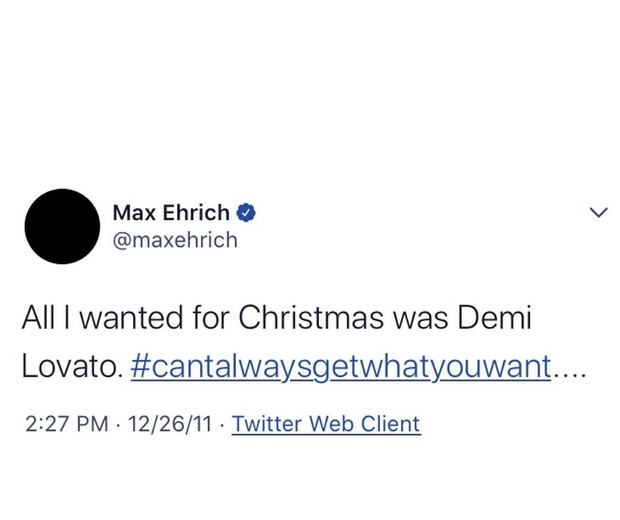This screenshot has width=620, height=520.
Task: Click the blue verified checkmark badge
Action: [x=247, y=212]
